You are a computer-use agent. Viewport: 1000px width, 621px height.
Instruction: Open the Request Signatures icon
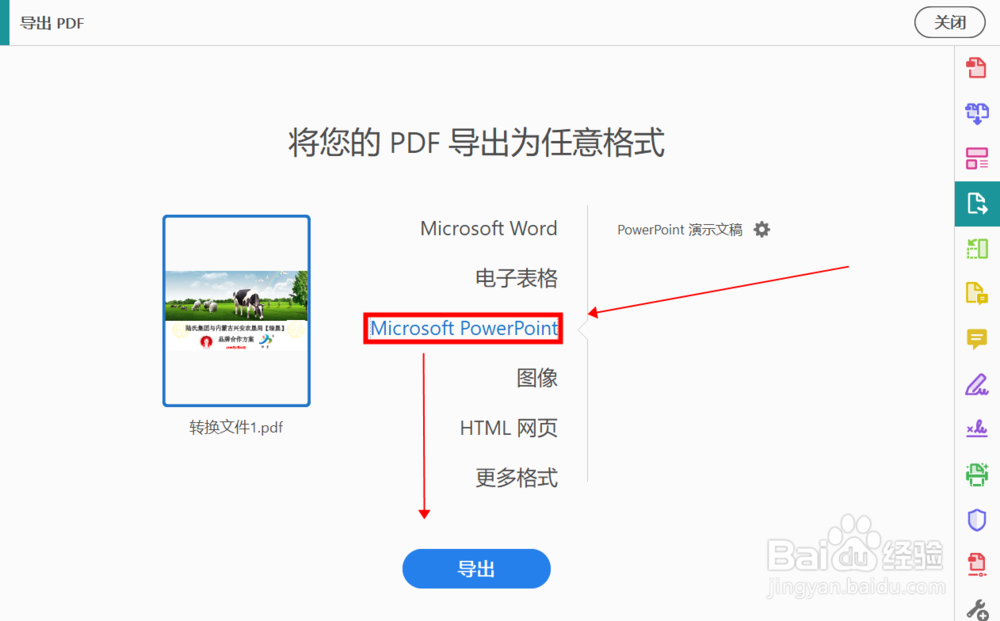pyautogui.click(x=976, y=428)
